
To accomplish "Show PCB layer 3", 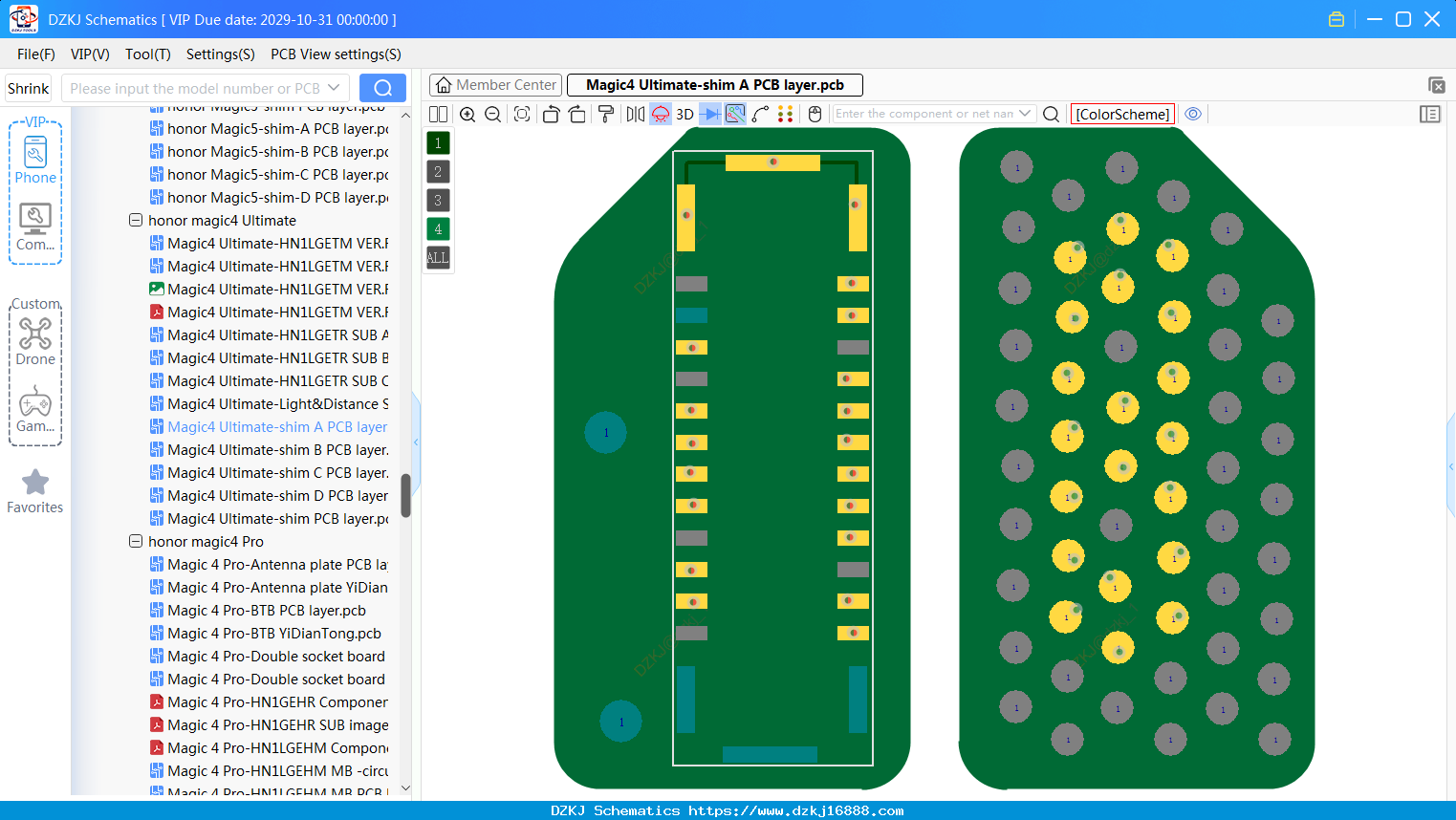I will click(x=438, y=200).
